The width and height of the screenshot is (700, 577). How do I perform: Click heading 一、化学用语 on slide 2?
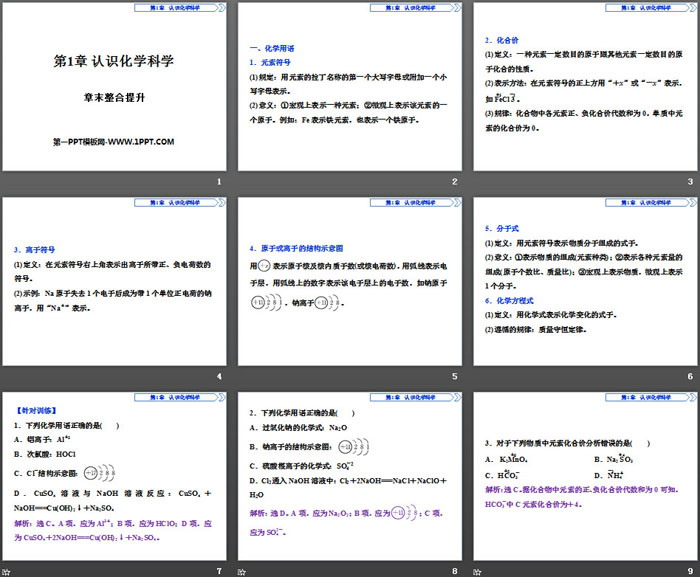tap(272, 48)
